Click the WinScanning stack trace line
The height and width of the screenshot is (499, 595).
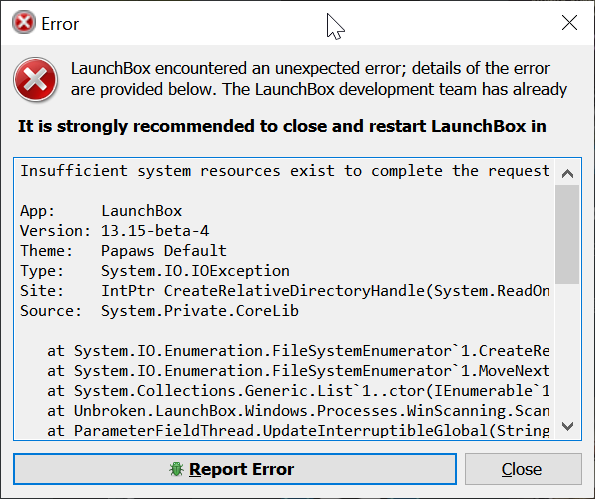(x=298, y=411)
